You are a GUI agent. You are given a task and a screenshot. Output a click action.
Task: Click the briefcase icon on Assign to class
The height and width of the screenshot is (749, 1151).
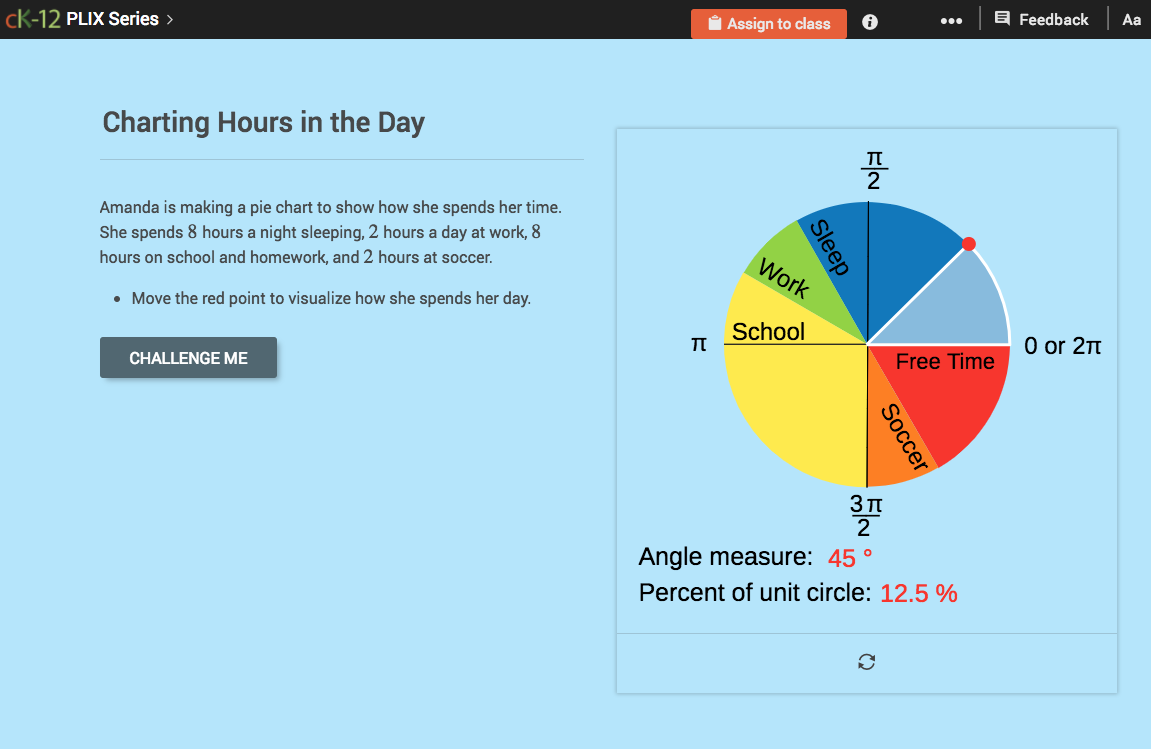[x=714, y=23]
